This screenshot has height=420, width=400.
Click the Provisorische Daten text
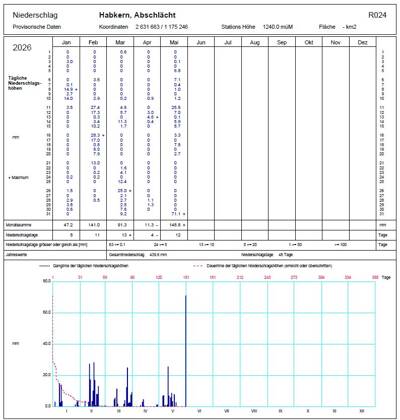pos(37,27)
